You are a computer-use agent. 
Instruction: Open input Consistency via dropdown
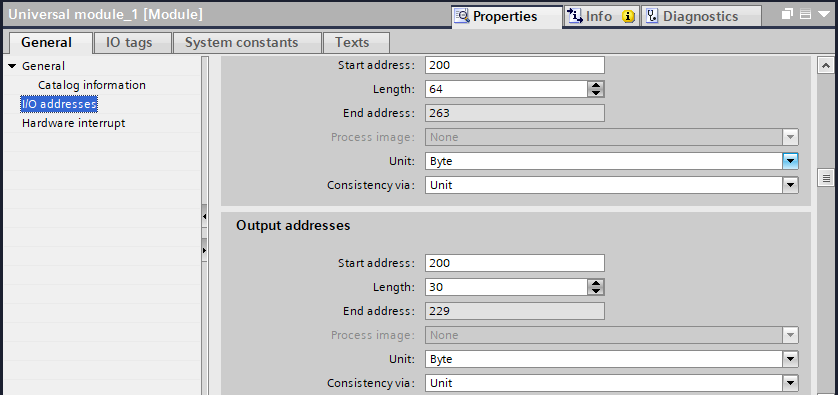(x=790, y=185)
